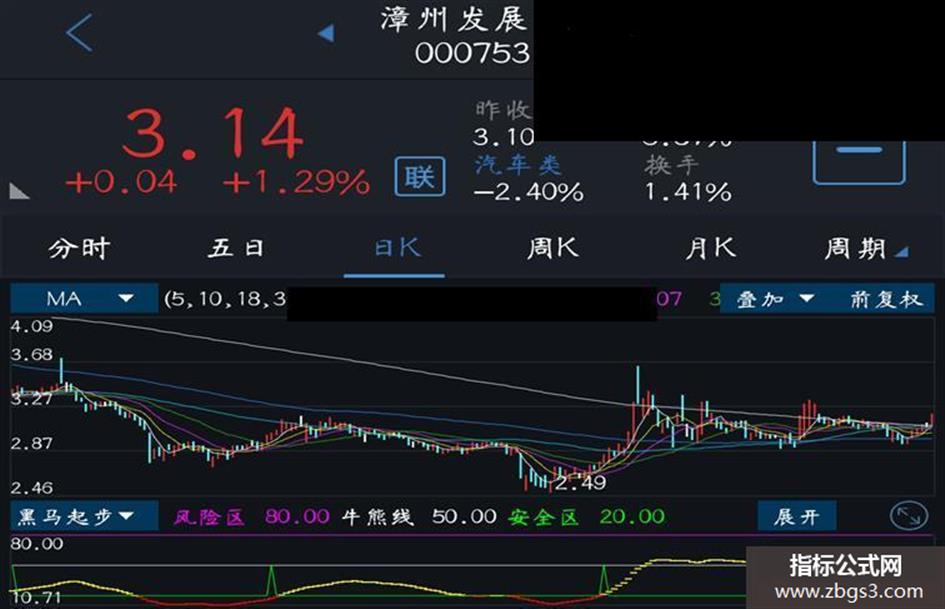Open the 叠加 overlay dropdown
The image size is (945, 609).
click(774, 298)
